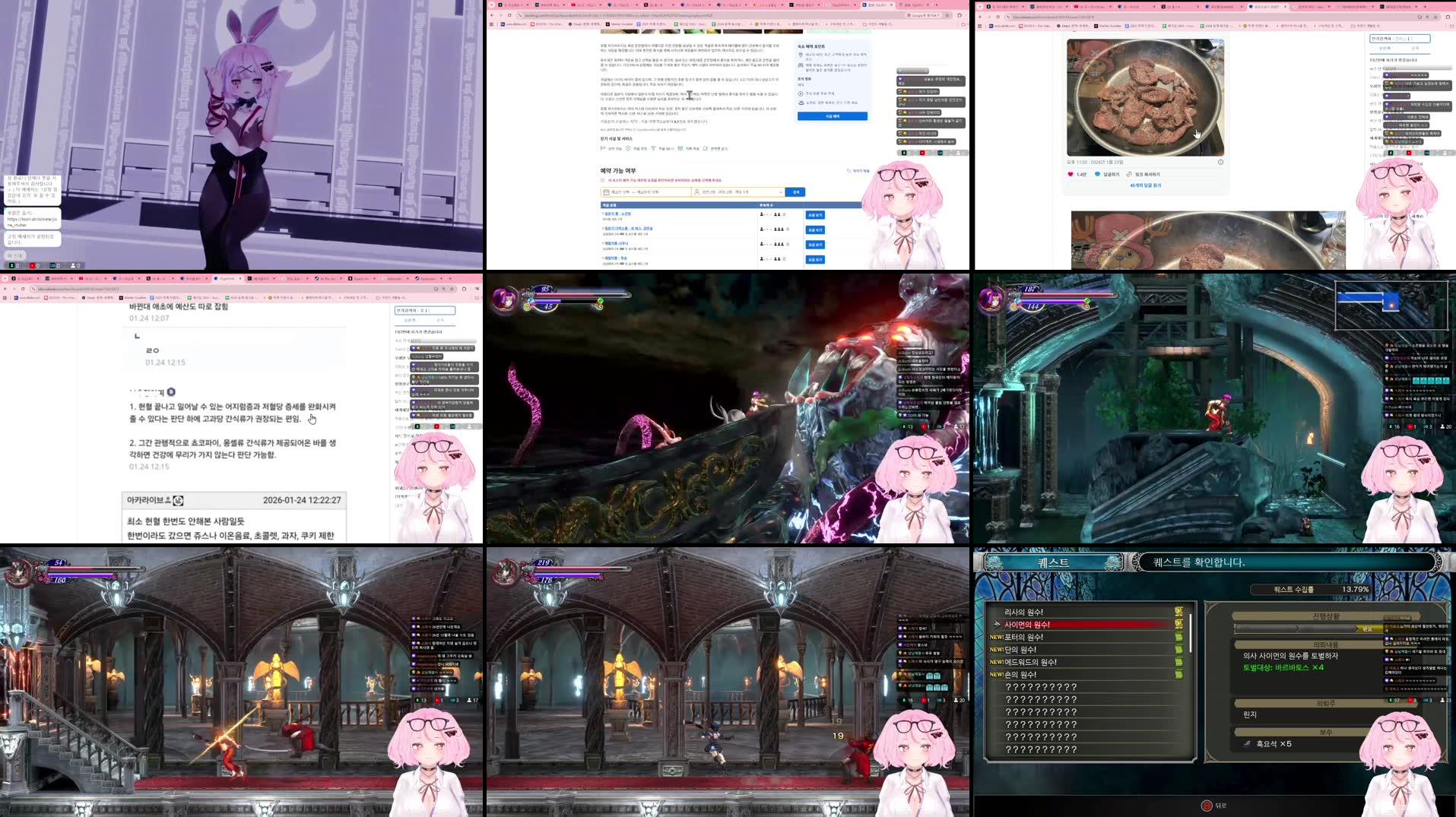Expand the 일본식 룸 노천탕 room details
Image resolution: width=1456 pixels, height=817 pixels.
point(617,214)
